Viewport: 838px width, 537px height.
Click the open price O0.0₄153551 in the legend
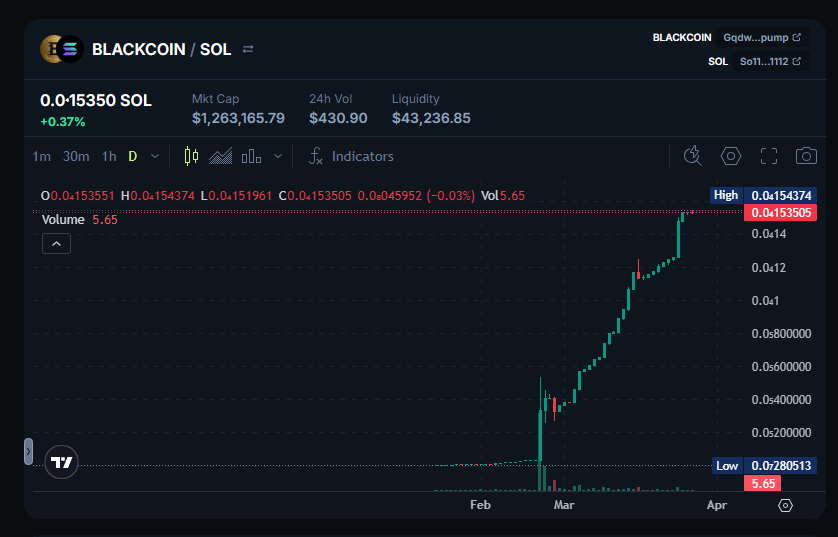coord(78,196)
